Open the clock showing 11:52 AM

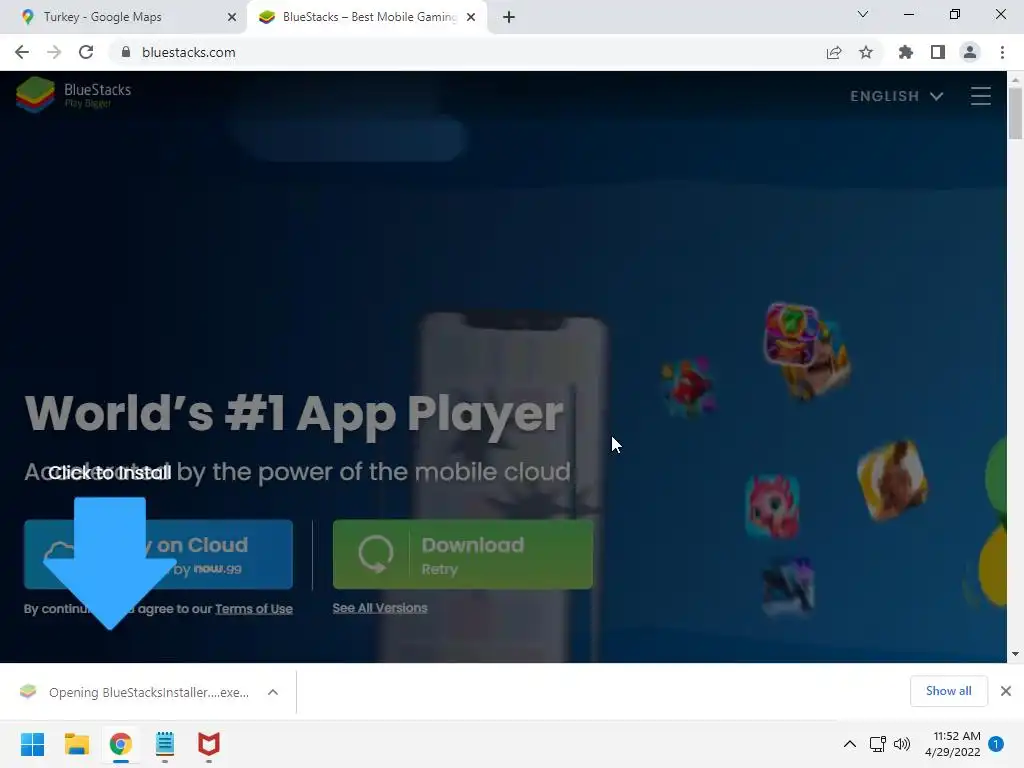(x=952, y=744)
